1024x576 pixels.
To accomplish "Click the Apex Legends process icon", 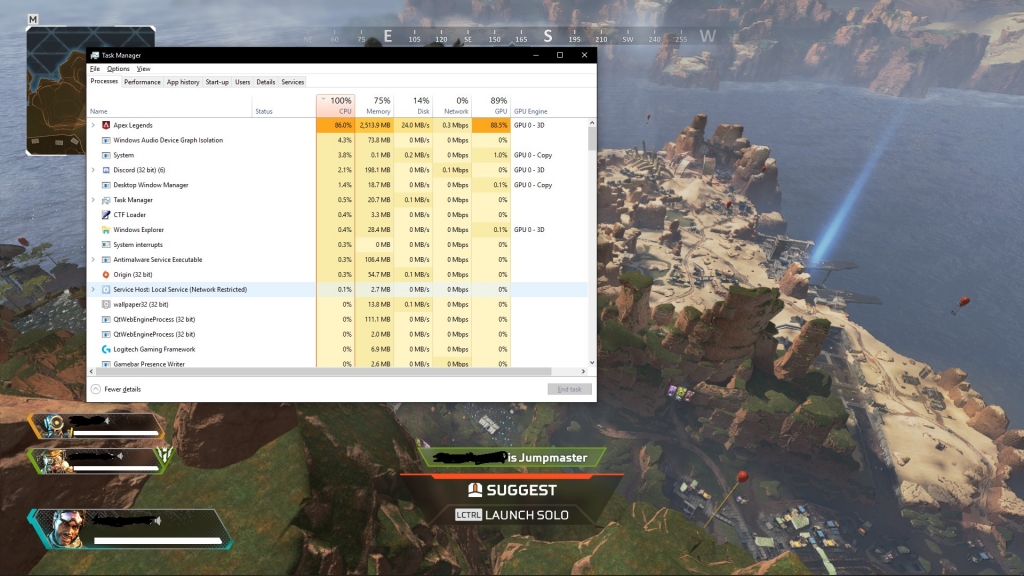I will [106, 126].
